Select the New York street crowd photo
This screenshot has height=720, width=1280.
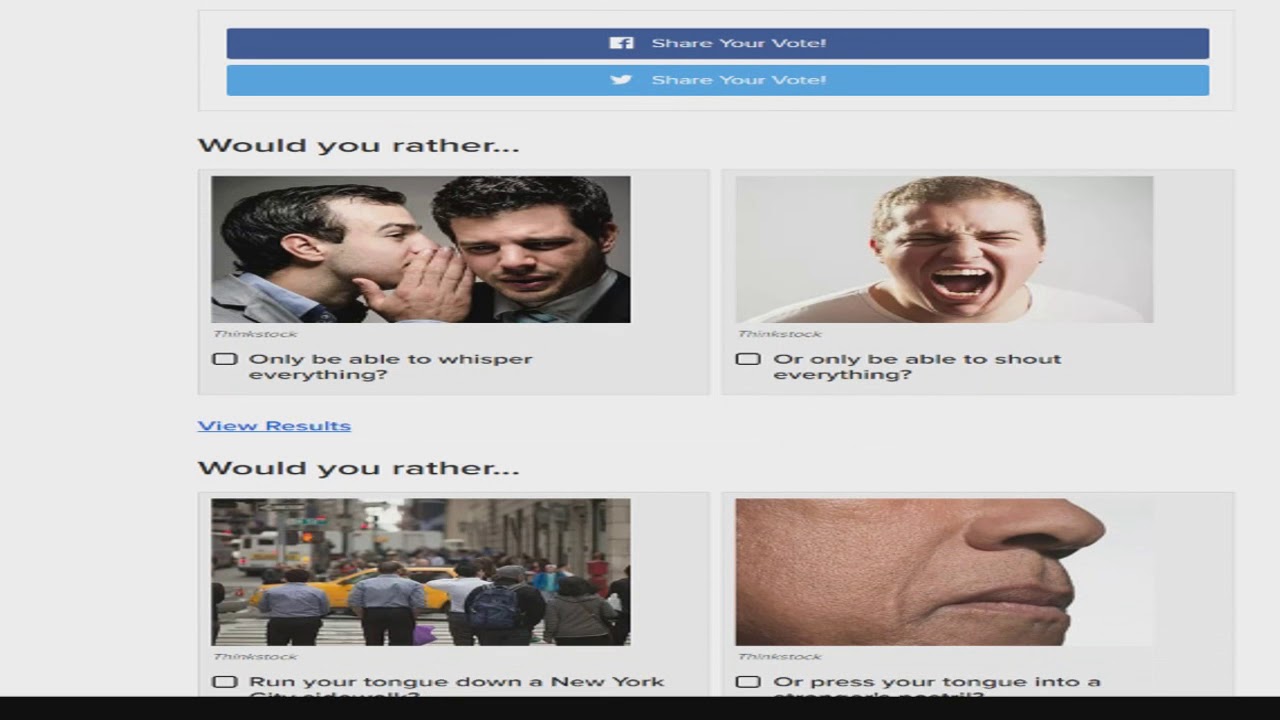click(421, 572)
